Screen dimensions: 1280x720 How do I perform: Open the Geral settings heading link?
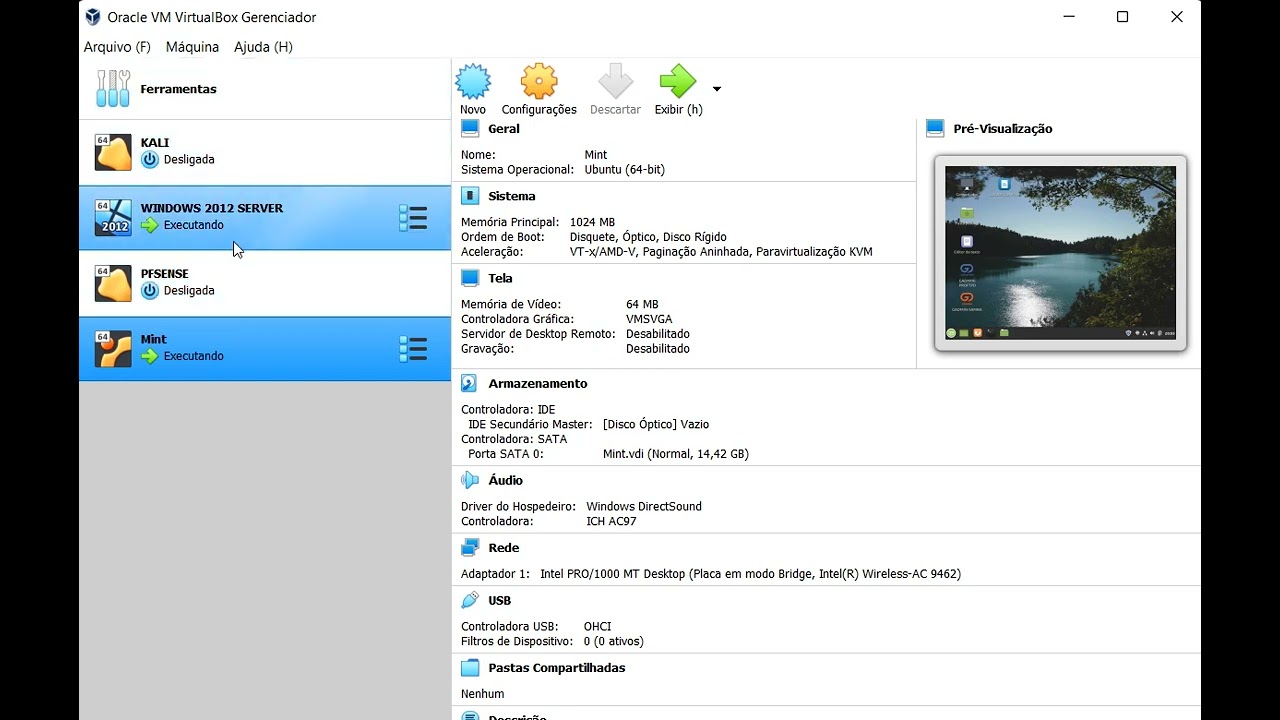tap(504, 129)
